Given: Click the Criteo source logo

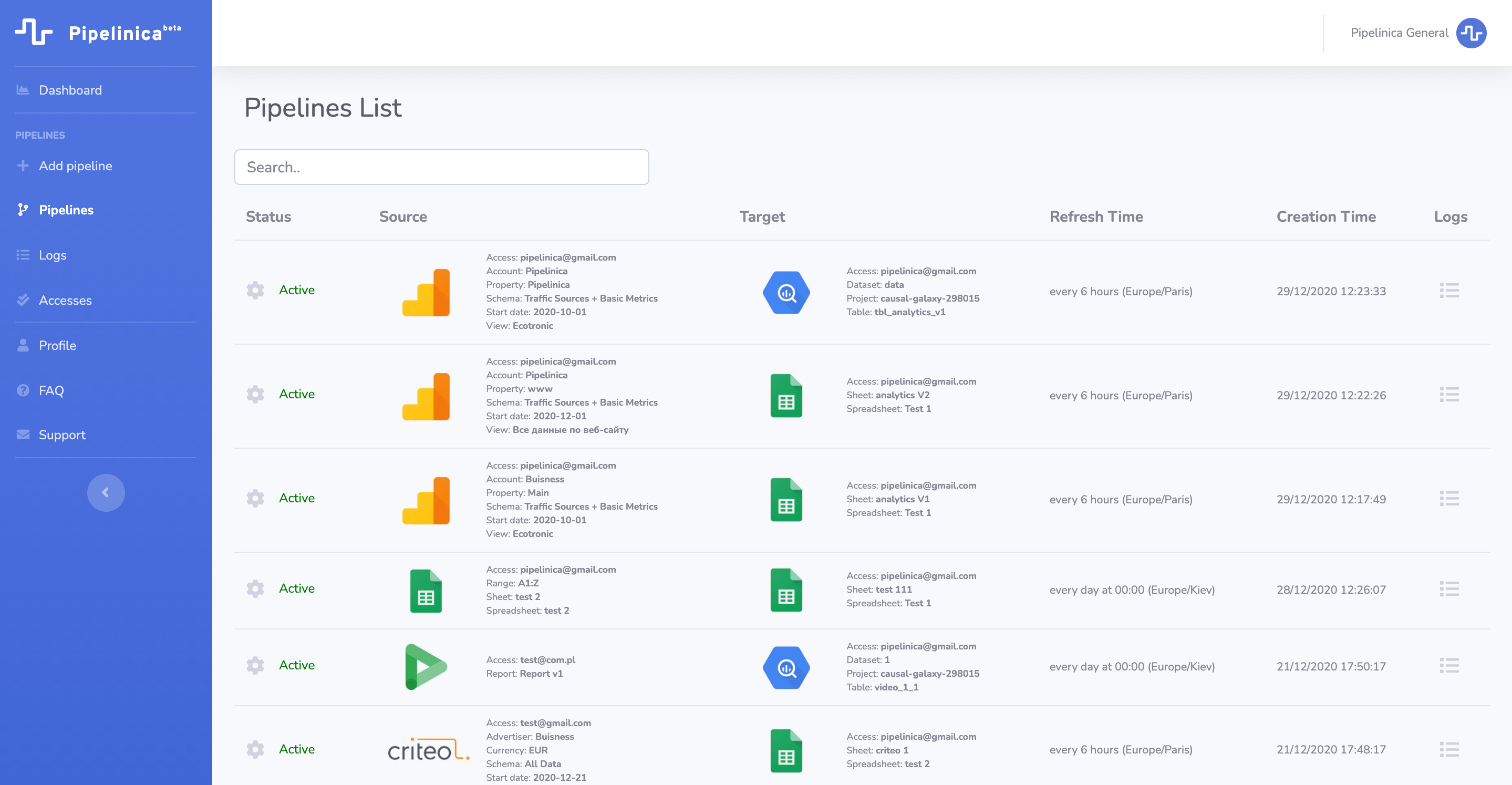Looking at the screenshot, I should [x=429, y=750].
